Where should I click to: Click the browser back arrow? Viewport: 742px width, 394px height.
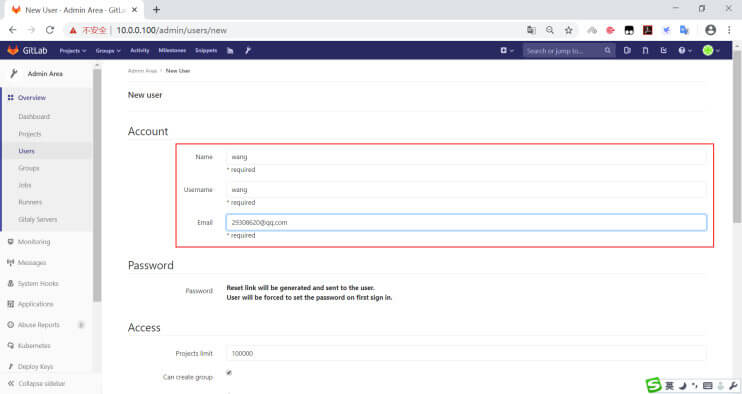pos(13,30)
